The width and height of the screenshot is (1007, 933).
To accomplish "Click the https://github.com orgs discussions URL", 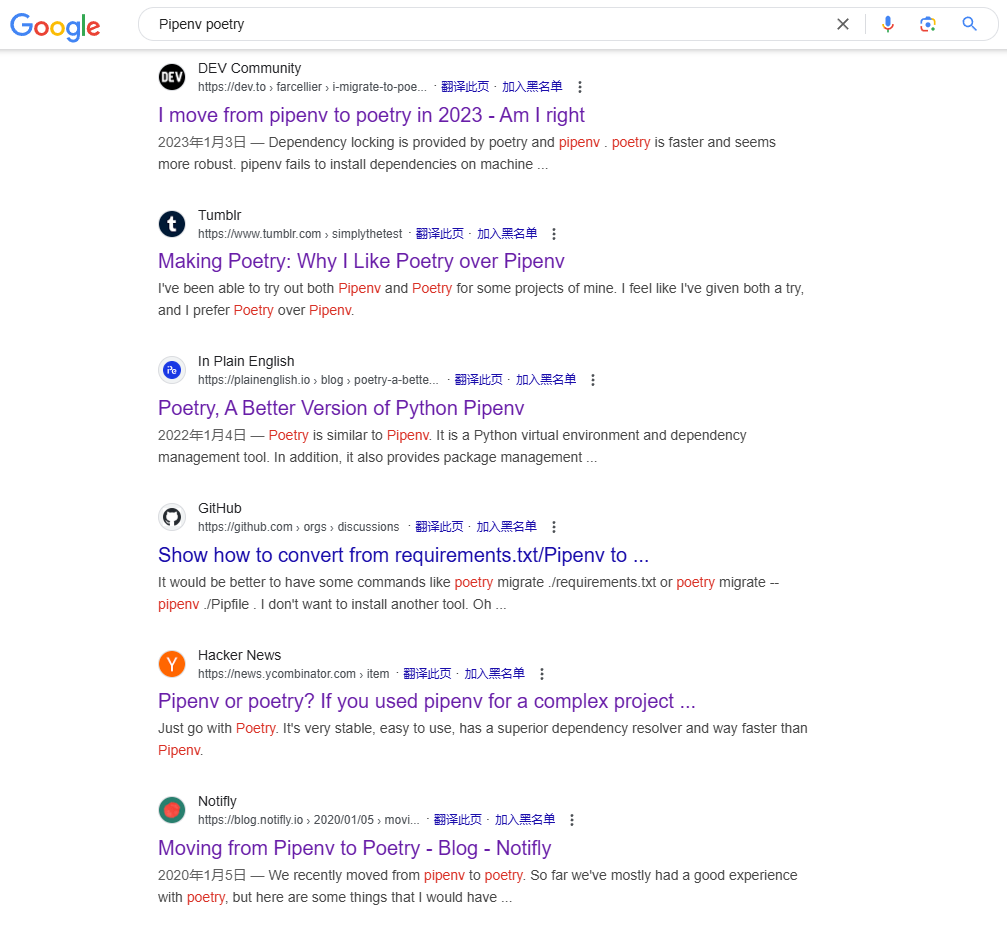I will [x=299, y=527].
